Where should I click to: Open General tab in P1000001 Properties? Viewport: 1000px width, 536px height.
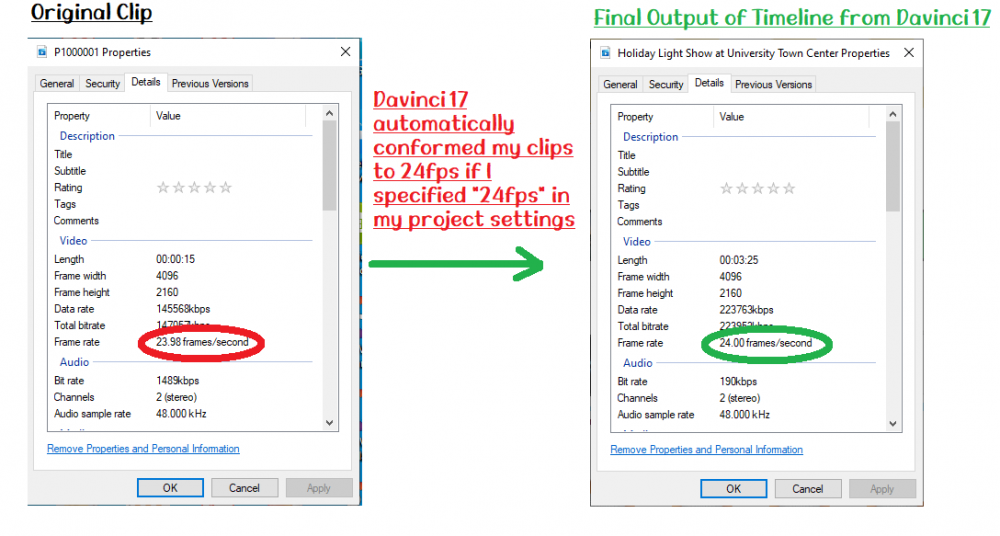click(x=57, y=84)
